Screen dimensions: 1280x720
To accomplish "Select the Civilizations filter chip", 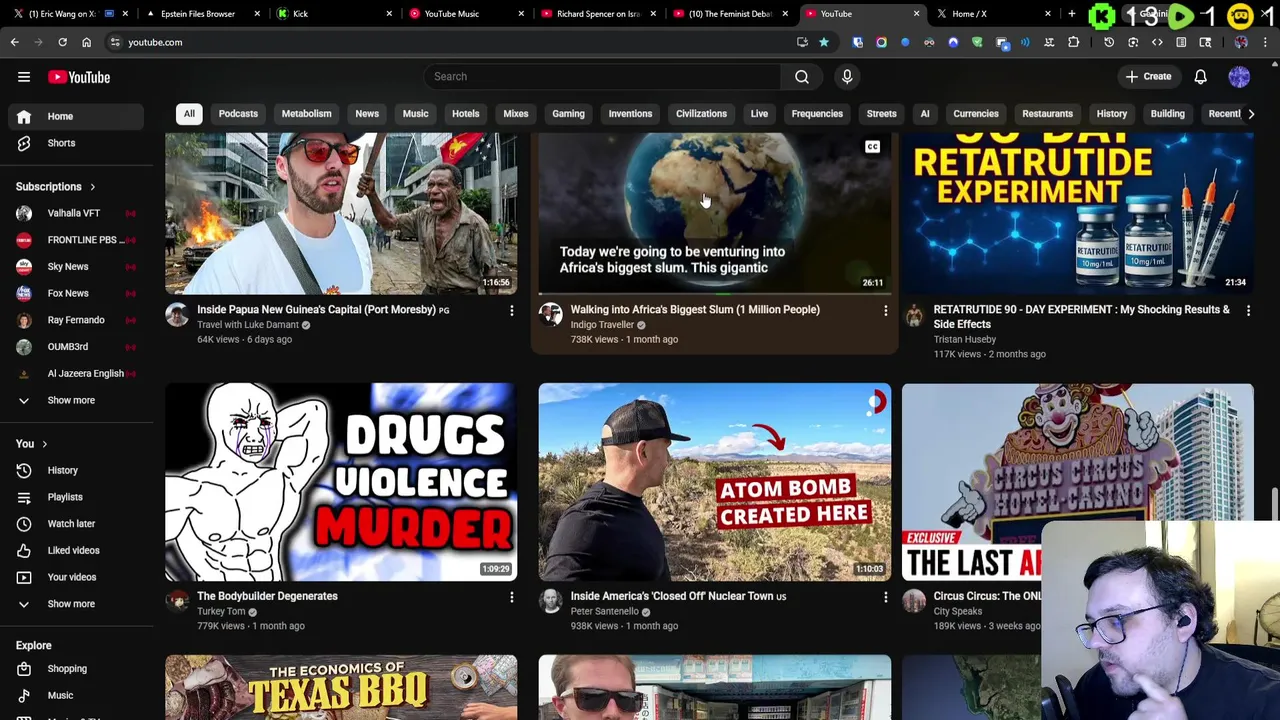I will click(701, 114).
